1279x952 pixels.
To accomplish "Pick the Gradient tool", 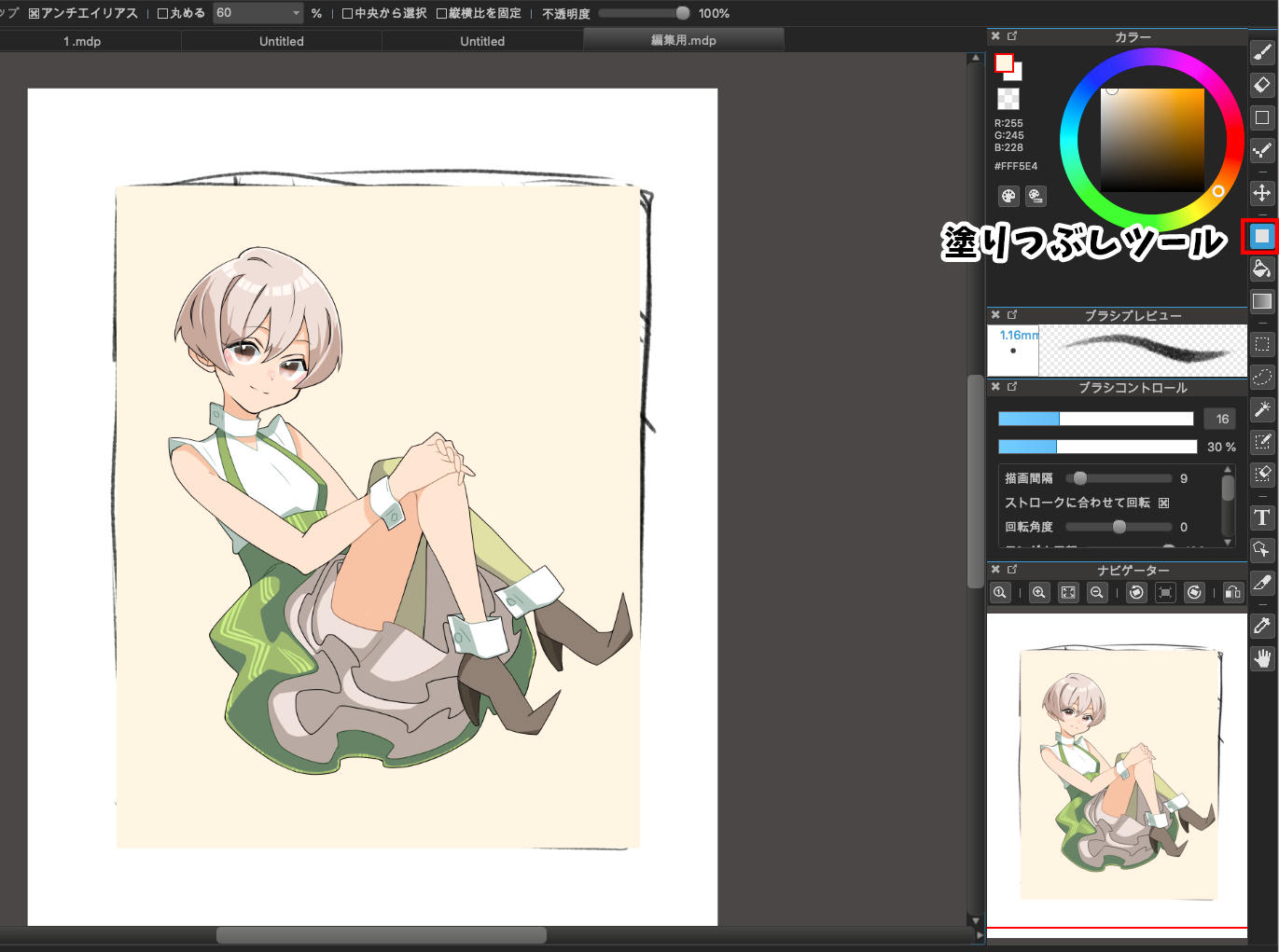I will point(1261,301).
